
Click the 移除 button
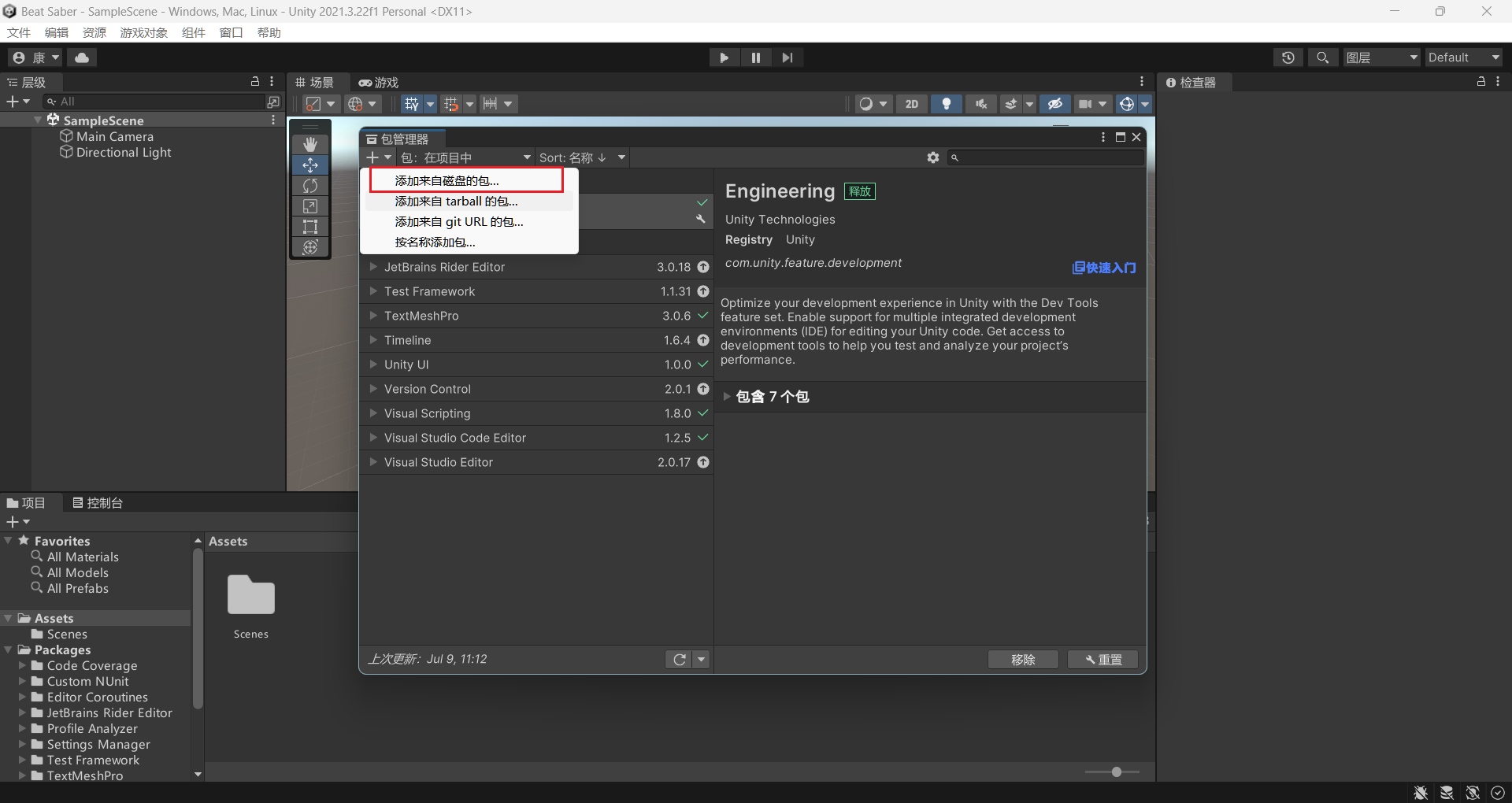[1023, 659]
